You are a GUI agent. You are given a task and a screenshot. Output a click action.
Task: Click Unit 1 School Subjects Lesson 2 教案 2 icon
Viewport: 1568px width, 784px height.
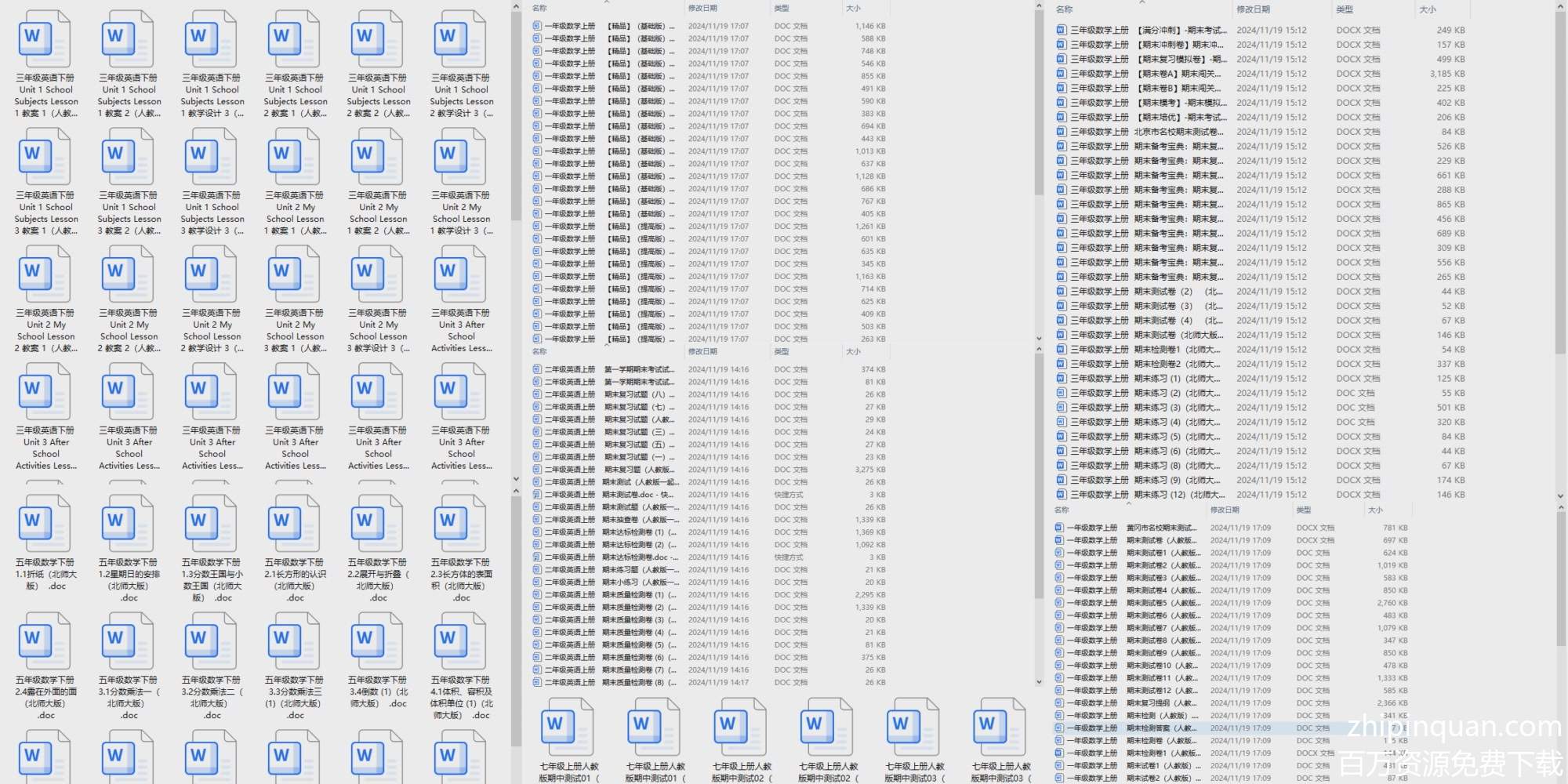coord(376,39)
